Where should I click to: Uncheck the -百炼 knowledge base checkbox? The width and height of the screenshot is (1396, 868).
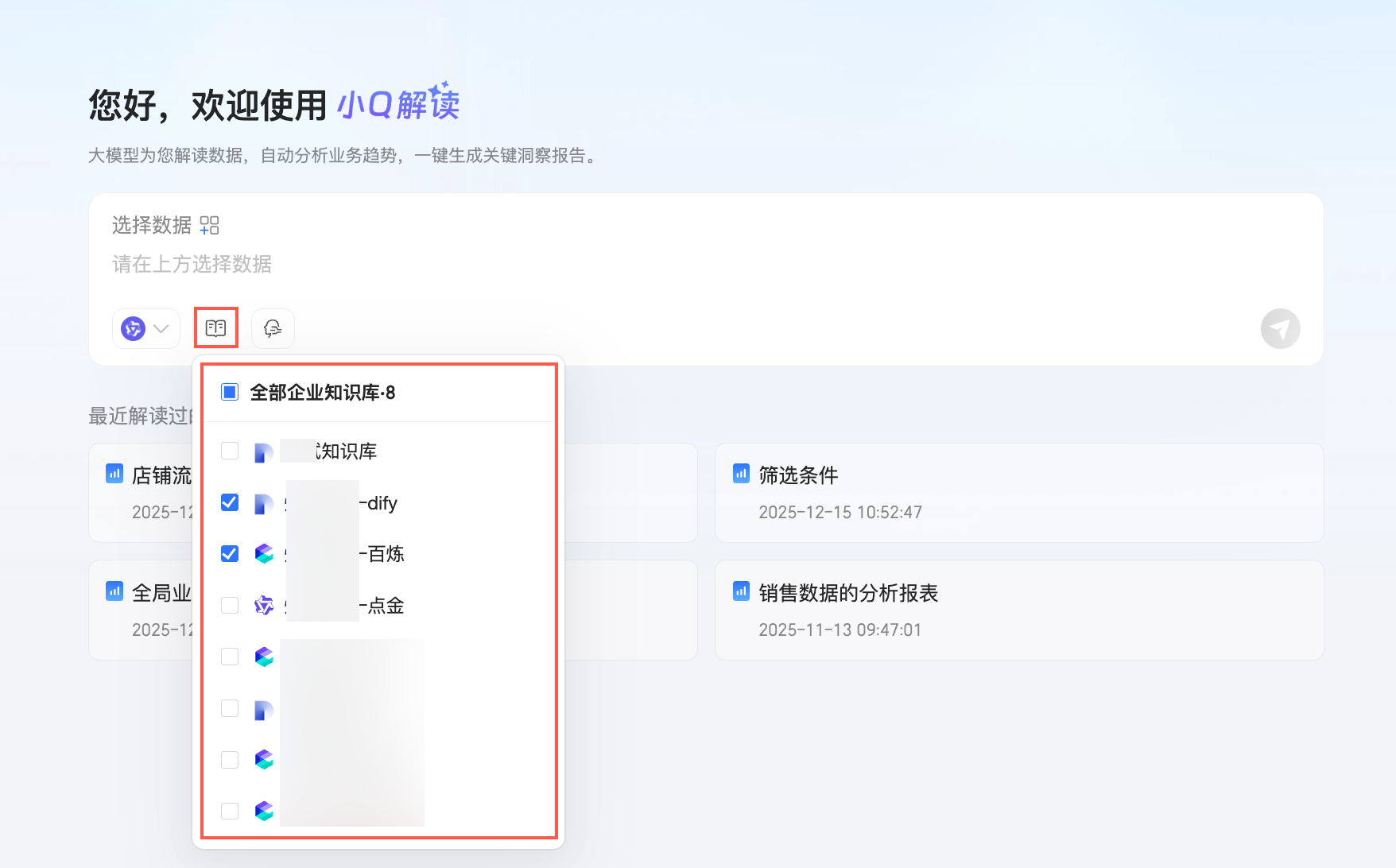coord(230,553)
